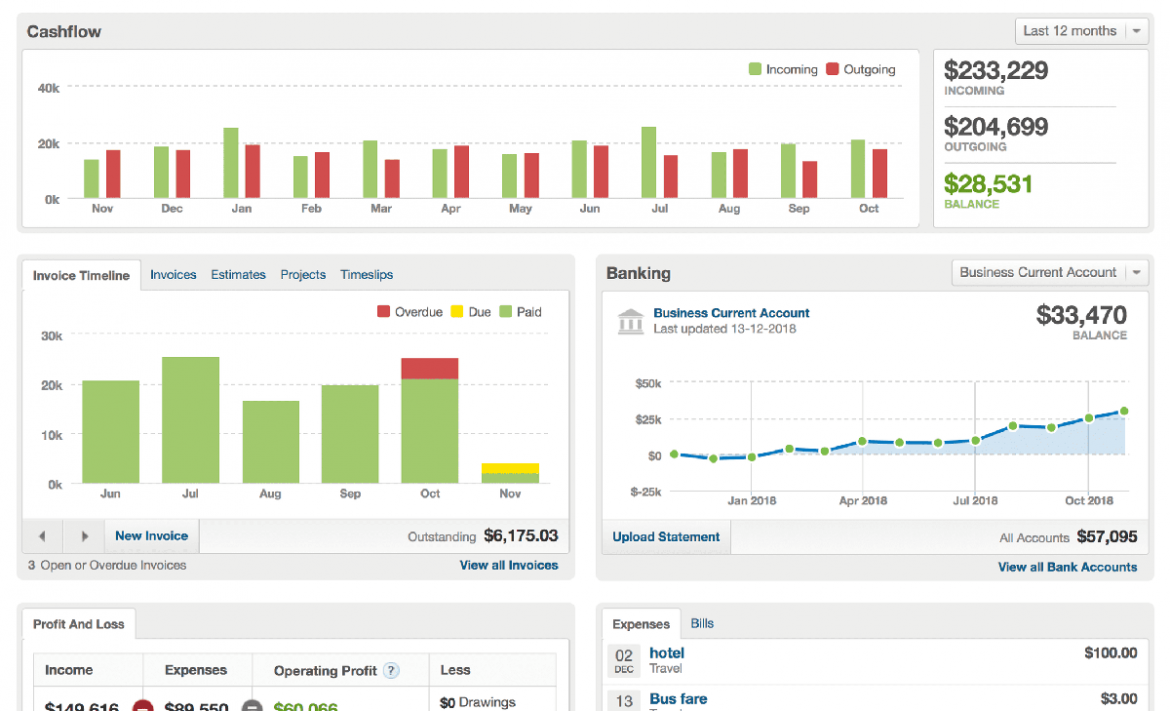This screenshot has width=1170, height=711.
Task: Click the 02 Dec date badge
Action: 624,660
